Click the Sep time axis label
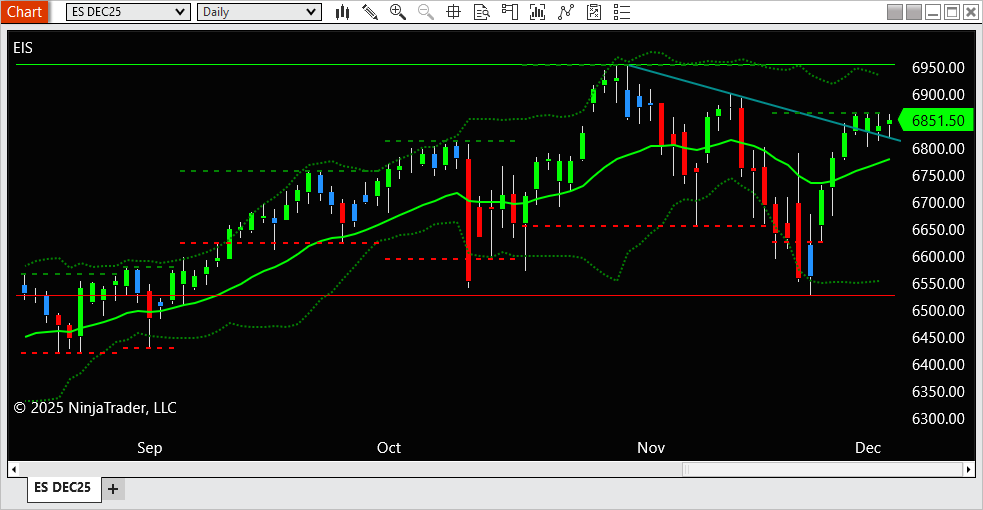This screenshot has width=983, height=510. click(x=150, y=447)
